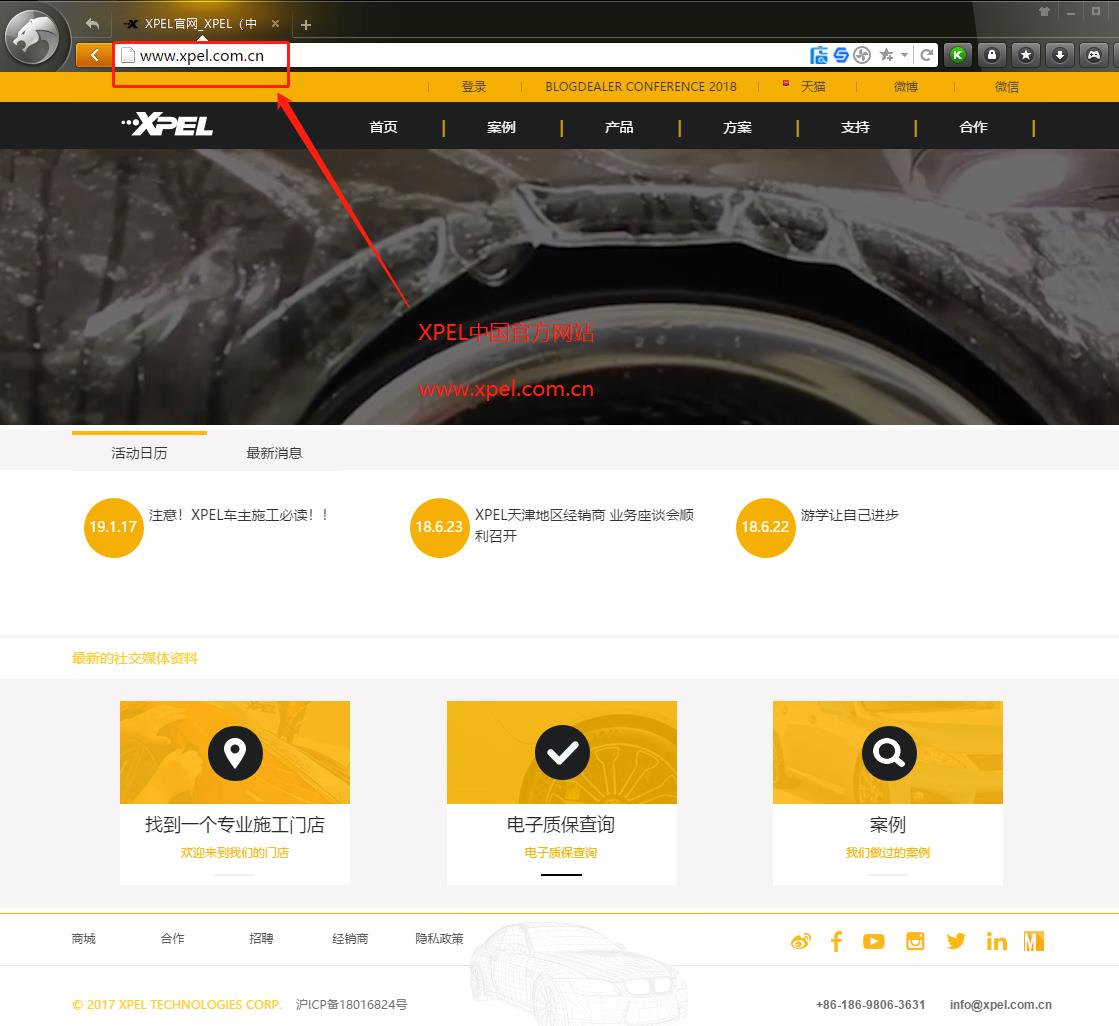Close the XPEL官网 tab
1119x1026 pixels.
275,24
